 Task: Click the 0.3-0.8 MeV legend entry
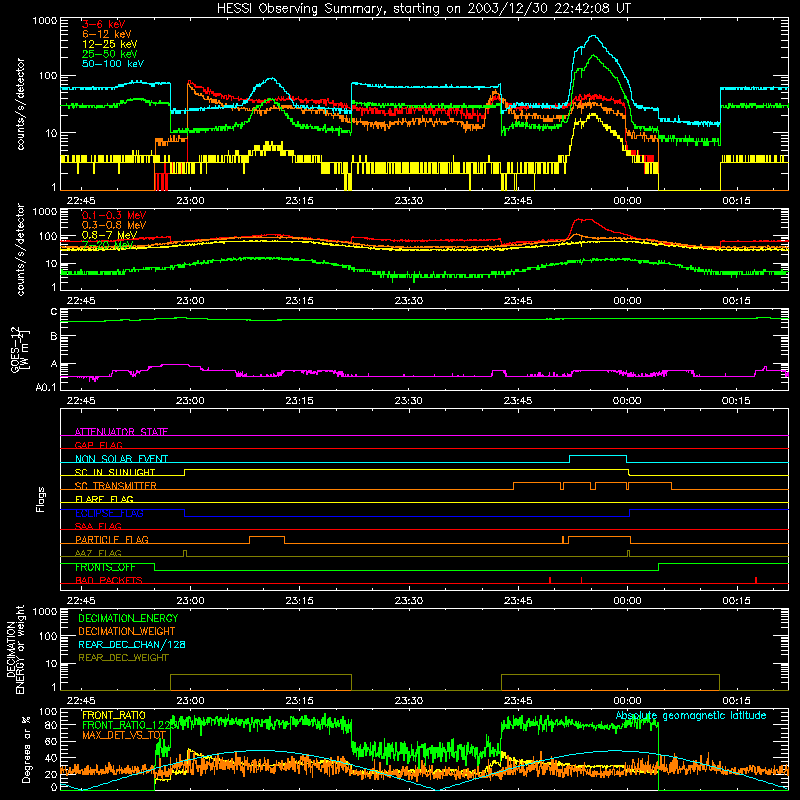point(114,225)
